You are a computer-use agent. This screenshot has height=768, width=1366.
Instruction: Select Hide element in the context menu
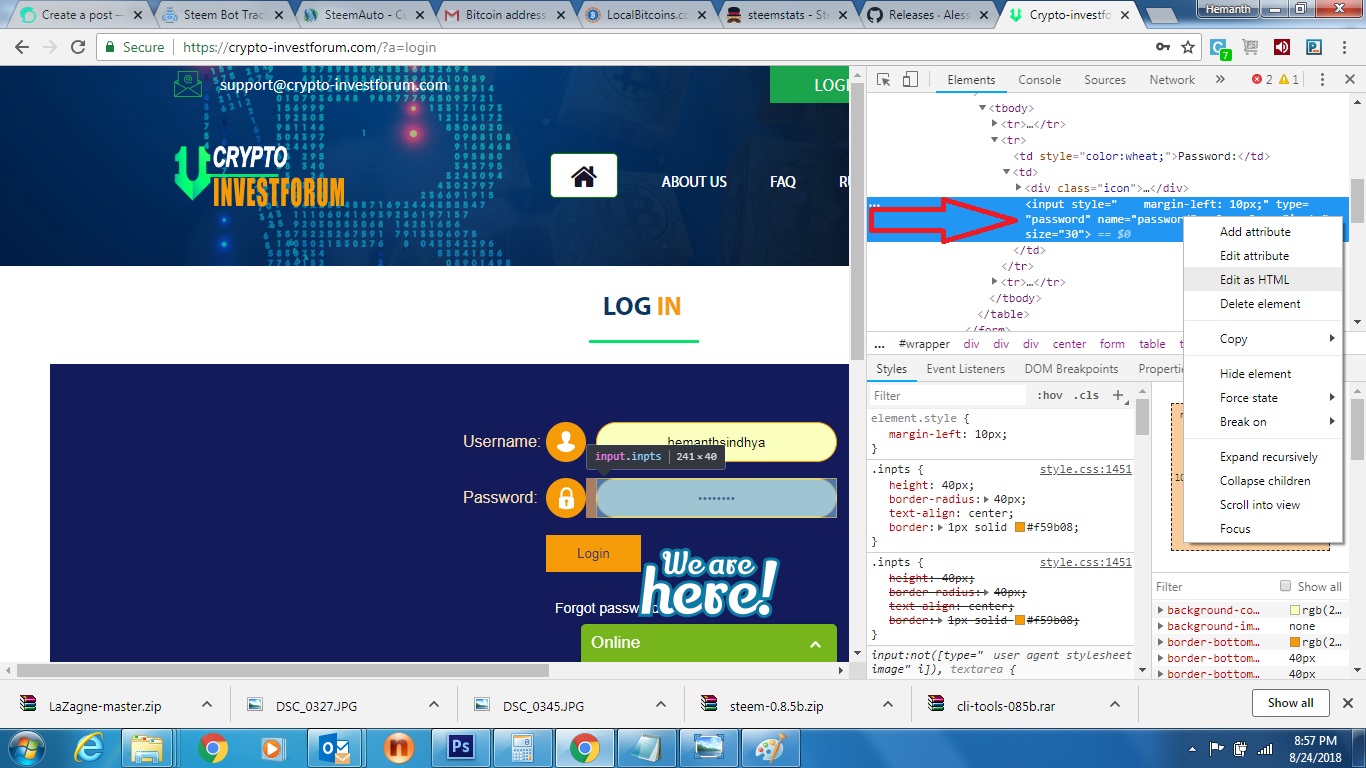tap(1262, 374)
